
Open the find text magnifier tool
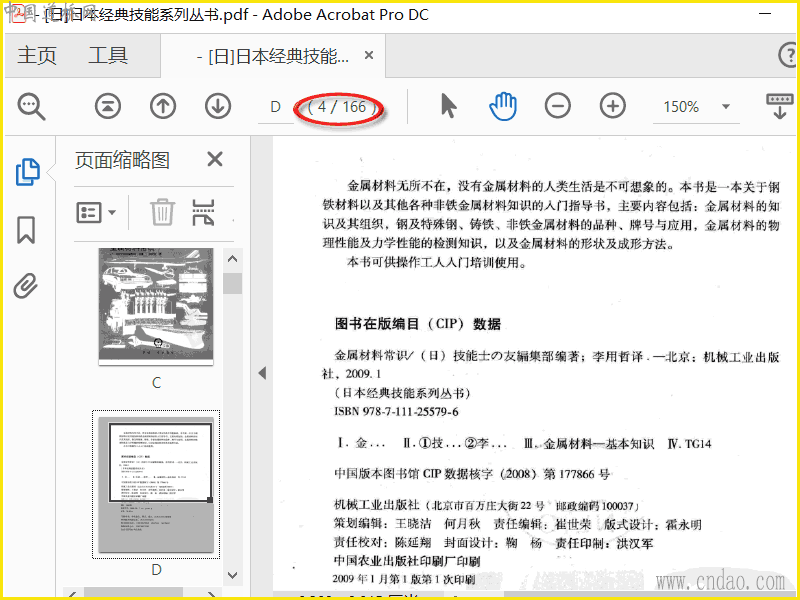tap(31, 106)
